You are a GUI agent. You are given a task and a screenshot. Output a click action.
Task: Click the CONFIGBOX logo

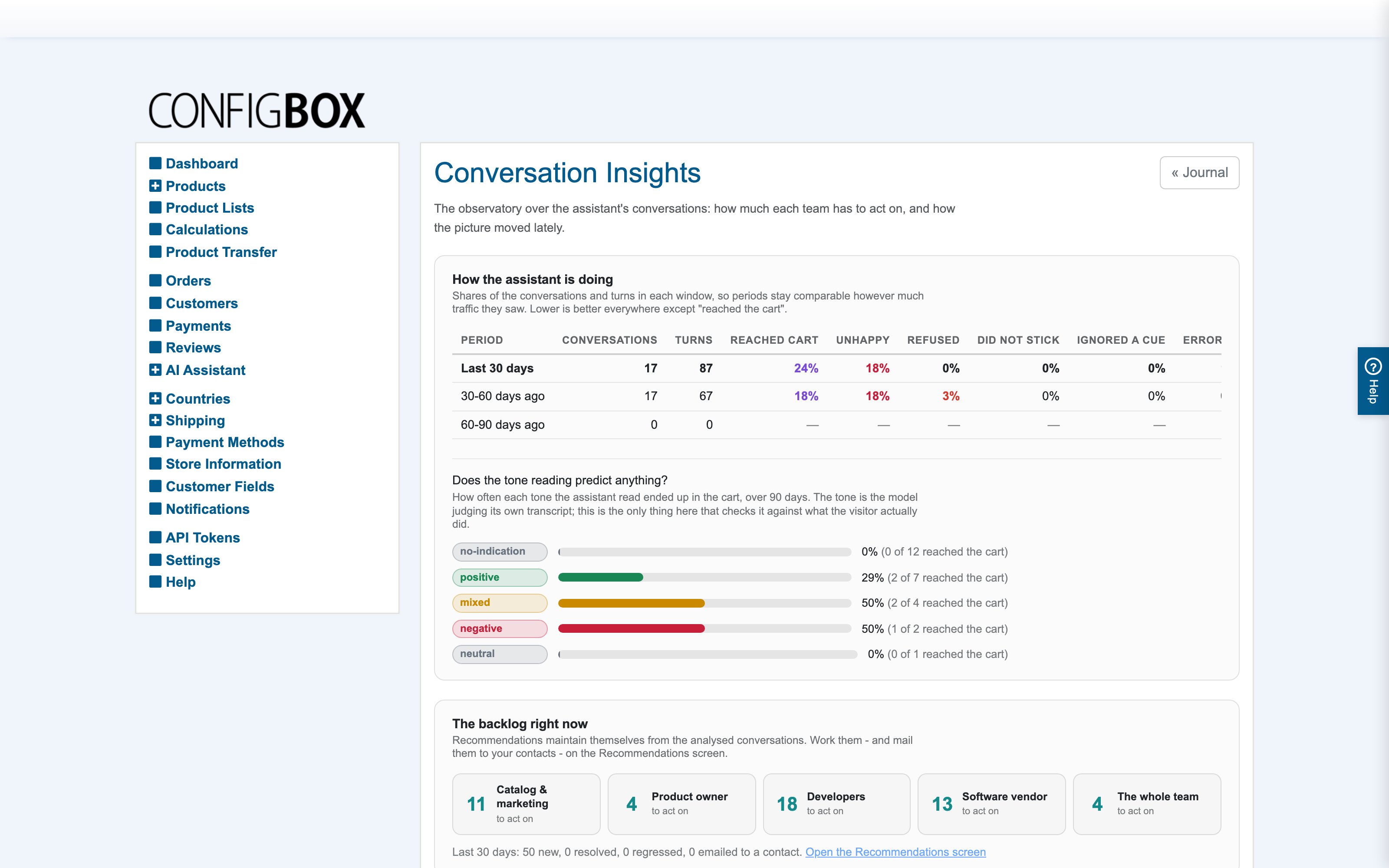tap(257, 110)
